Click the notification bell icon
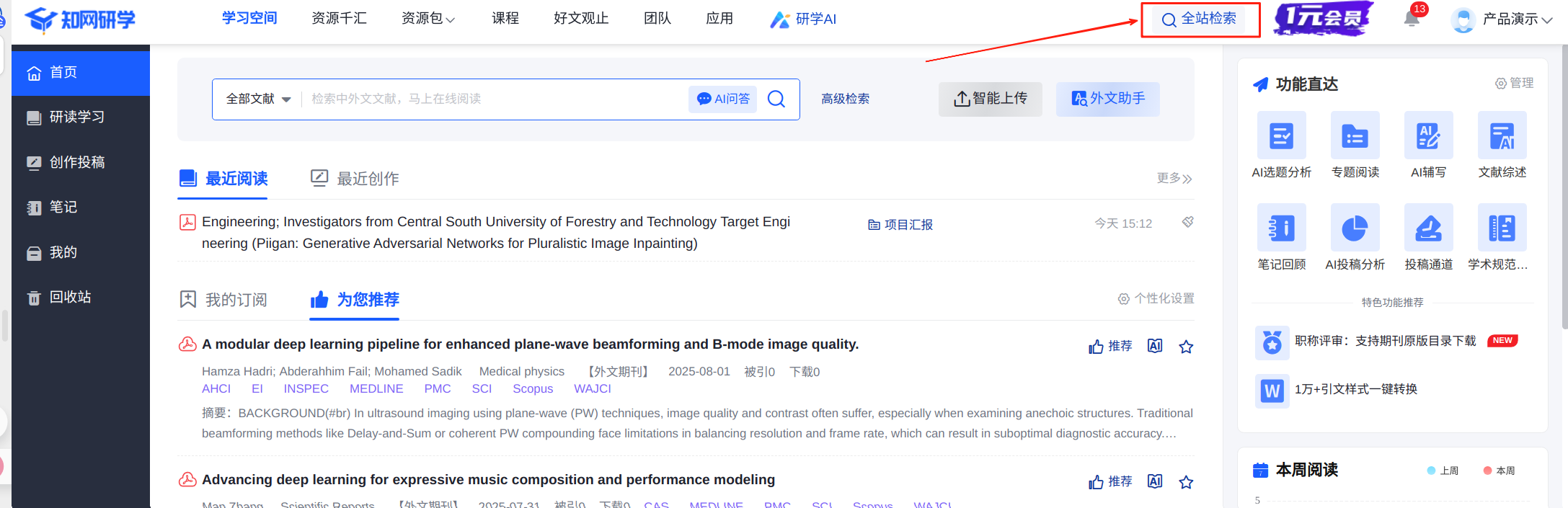This screenshot has width=1568, height=508. (1412, 19)
